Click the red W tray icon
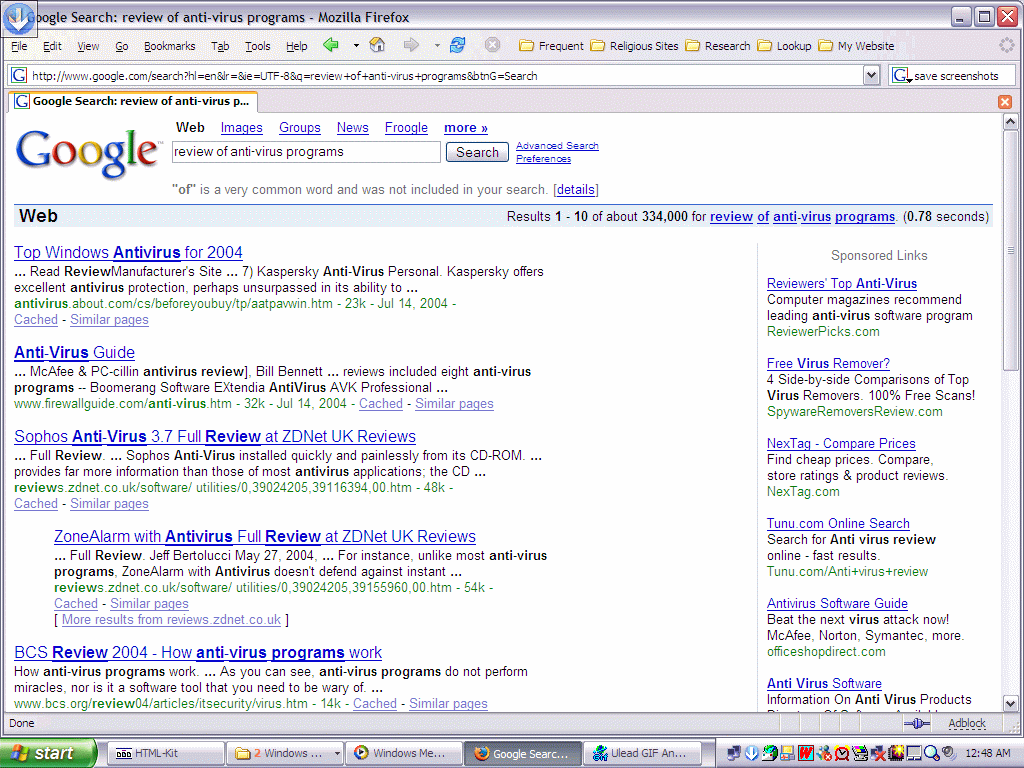The image size is (1024, 768). pyautogui.click(x=806, y=753)
